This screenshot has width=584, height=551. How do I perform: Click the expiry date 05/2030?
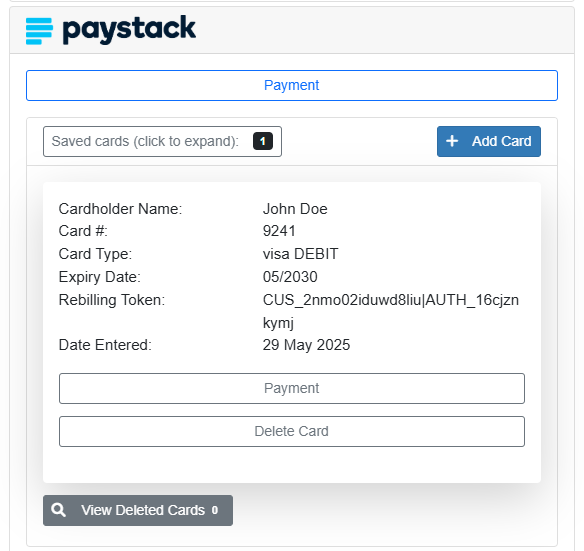point(290,277)
